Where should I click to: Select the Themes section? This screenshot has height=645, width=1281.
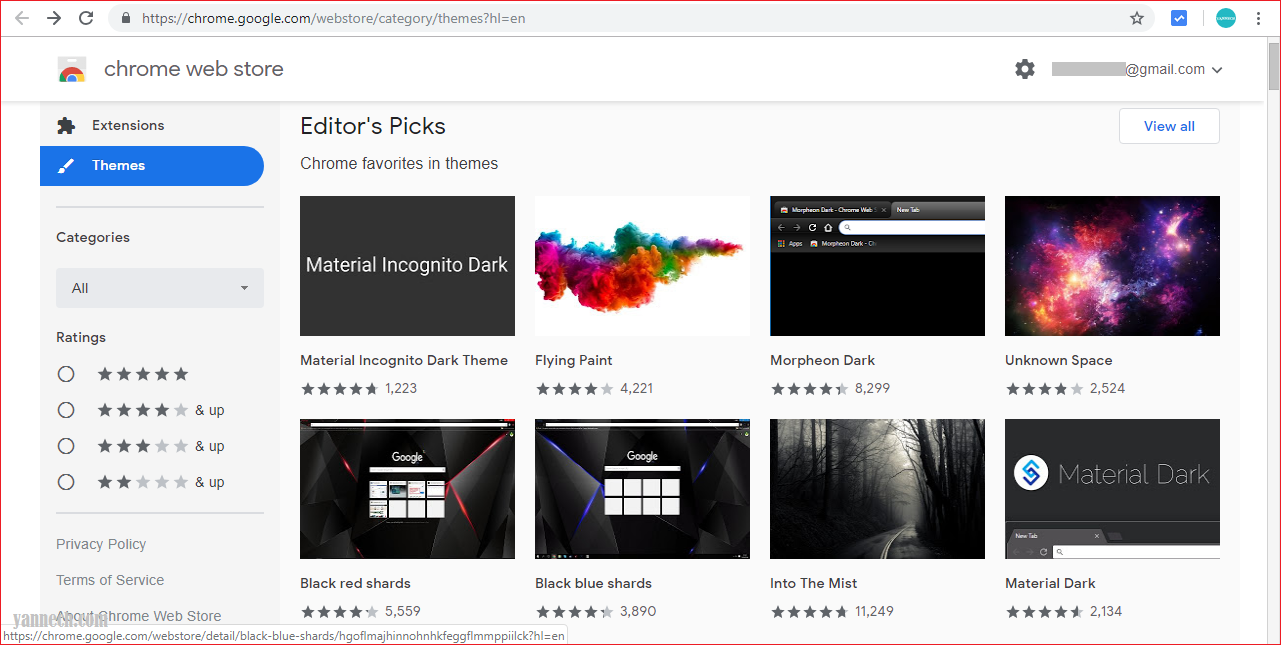pos(118,165)
